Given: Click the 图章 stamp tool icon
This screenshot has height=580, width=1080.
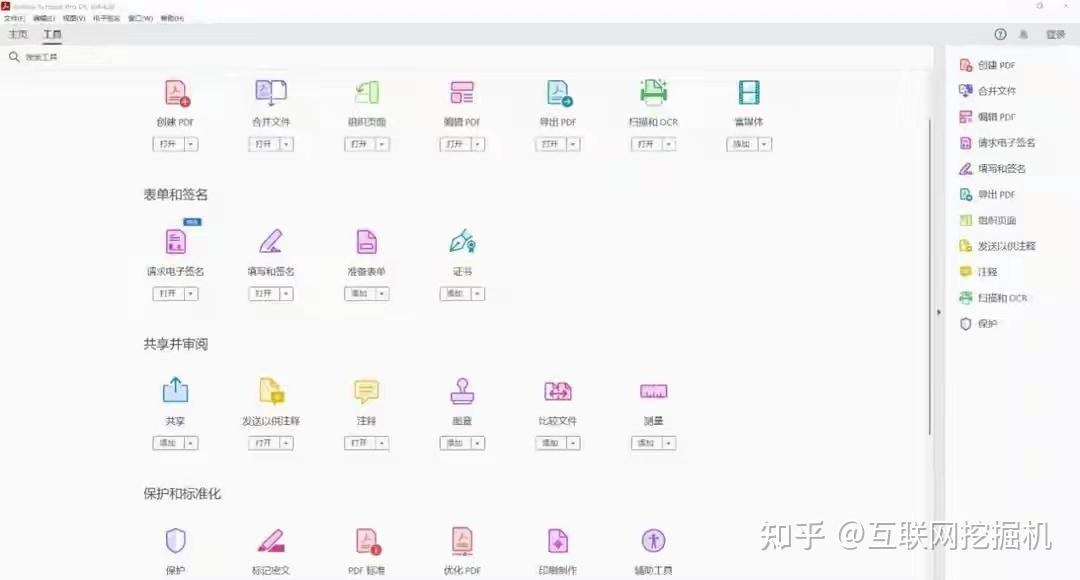Looking at the screenshot, I should coord(462,391).
